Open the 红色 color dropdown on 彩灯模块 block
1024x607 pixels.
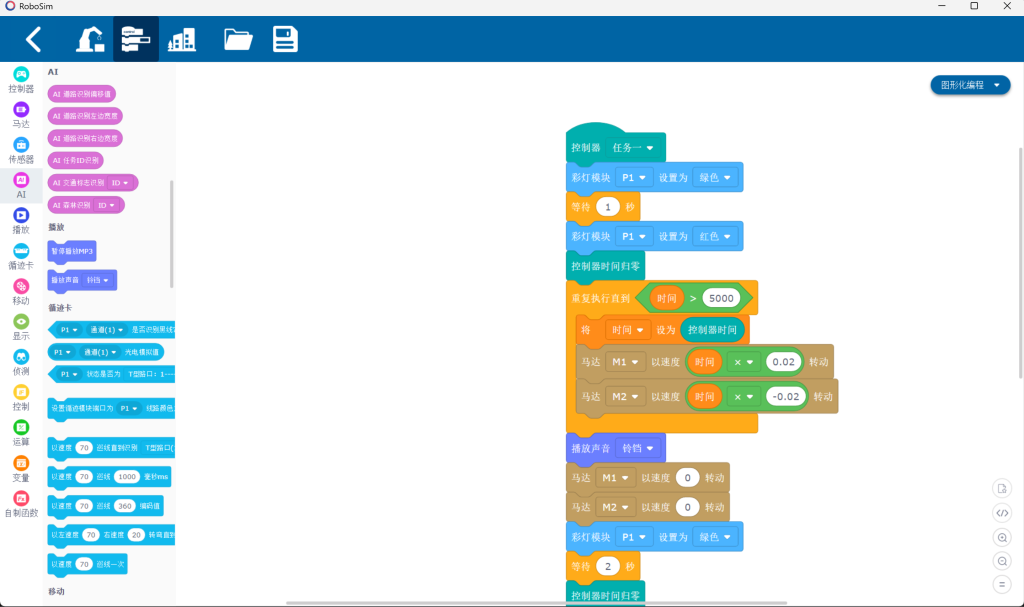click(x=715, y=237)
